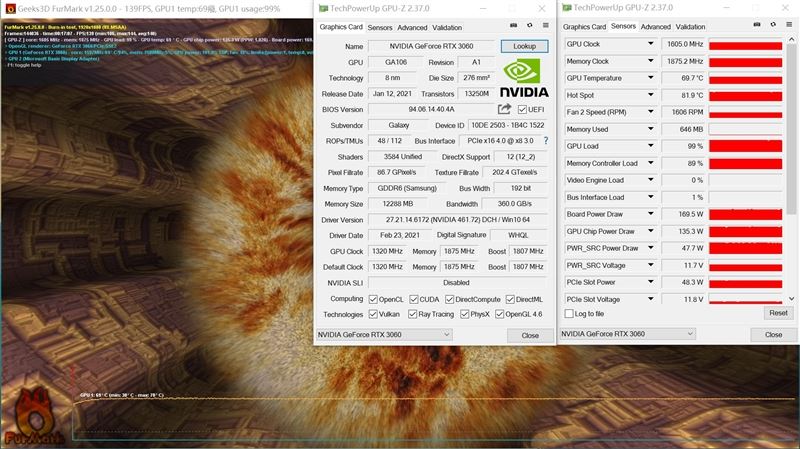Switch to Graphics Card tab in right GPU-Z window
Image resolution: width=800 pixels, height=449 pixels.
click(584, 27)
